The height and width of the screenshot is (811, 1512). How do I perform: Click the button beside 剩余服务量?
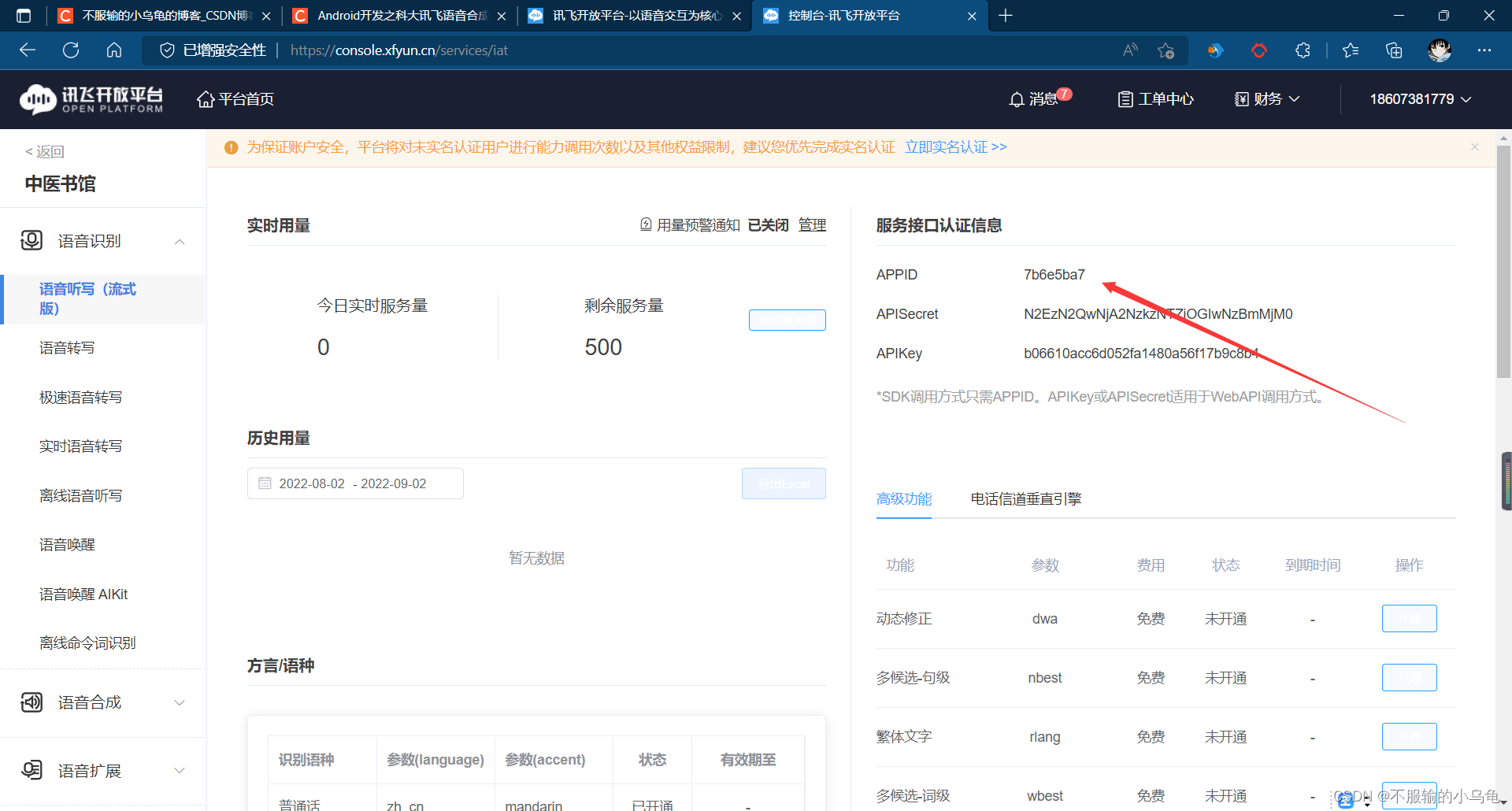(787, 320)
